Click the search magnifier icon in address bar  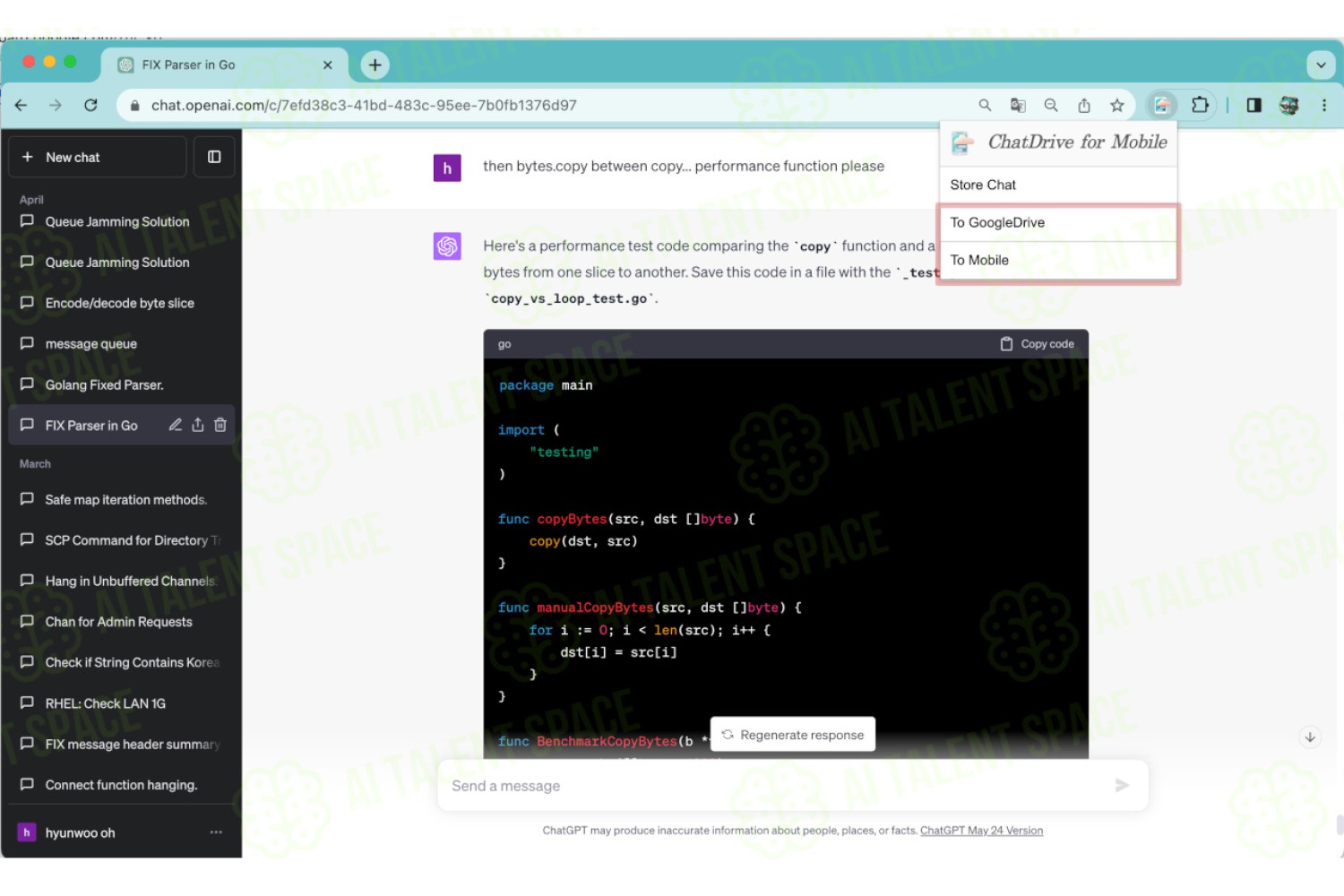985,105
